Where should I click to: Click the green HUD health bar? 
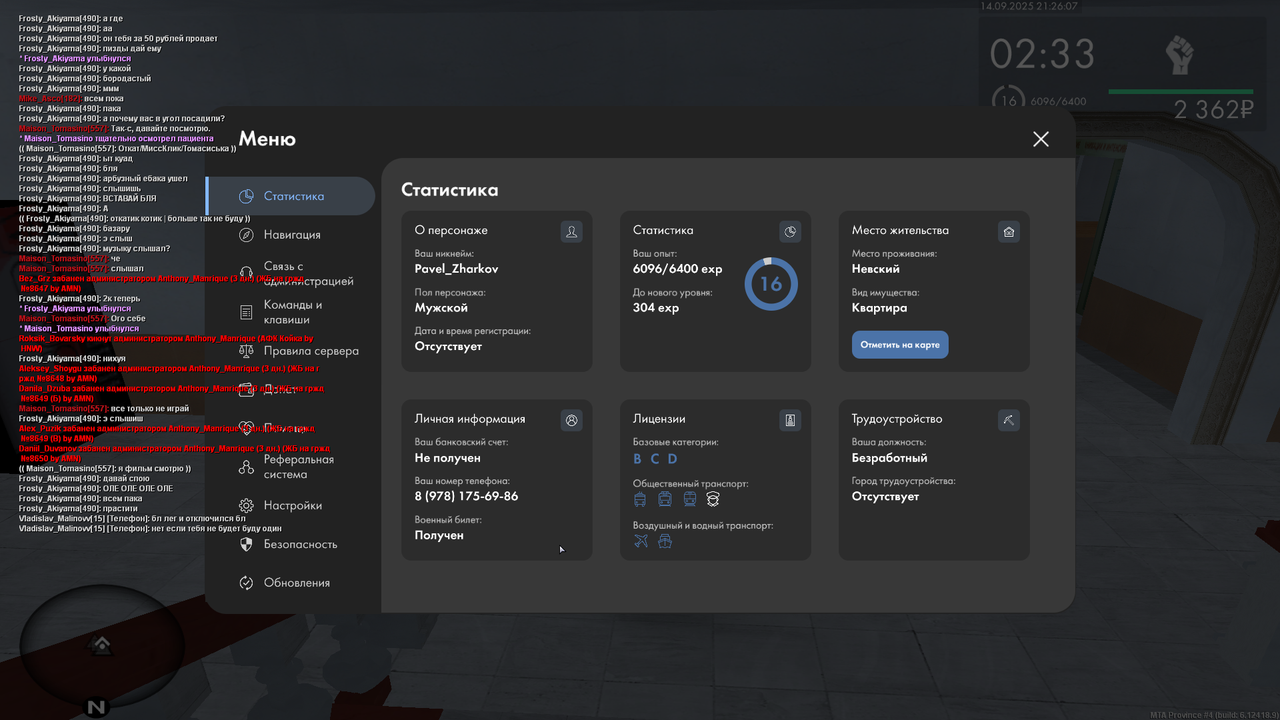pos(1180,91)
